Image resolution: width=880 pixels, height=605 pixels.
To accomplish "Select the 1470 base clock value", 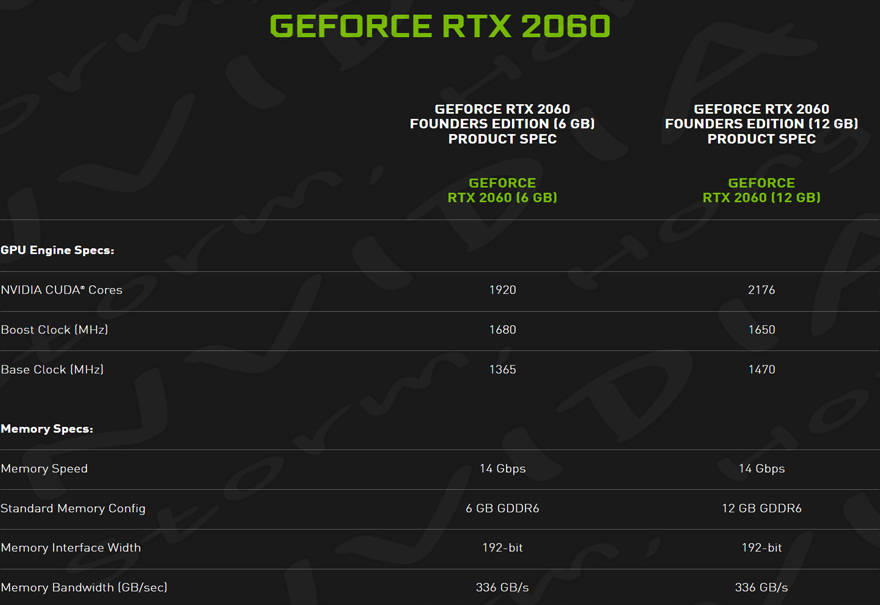I will [x=762, y=370].
